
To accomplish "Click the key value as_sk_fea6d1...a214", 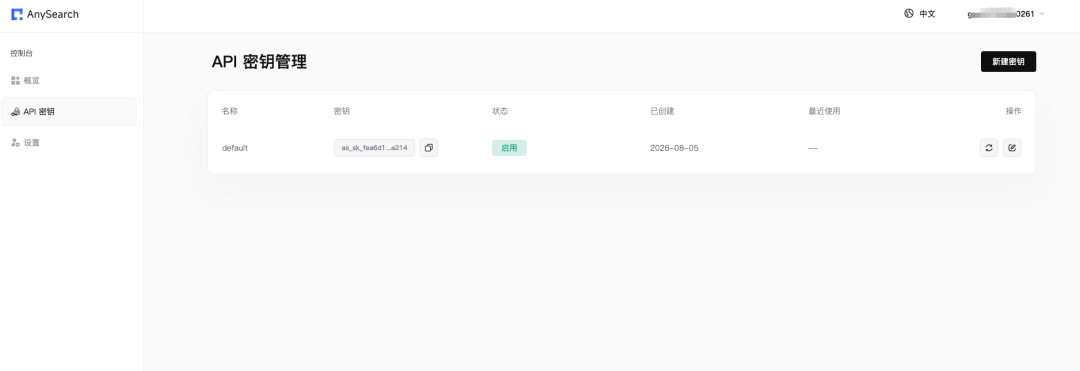I will pyautogui.click(x=375, y=147).
